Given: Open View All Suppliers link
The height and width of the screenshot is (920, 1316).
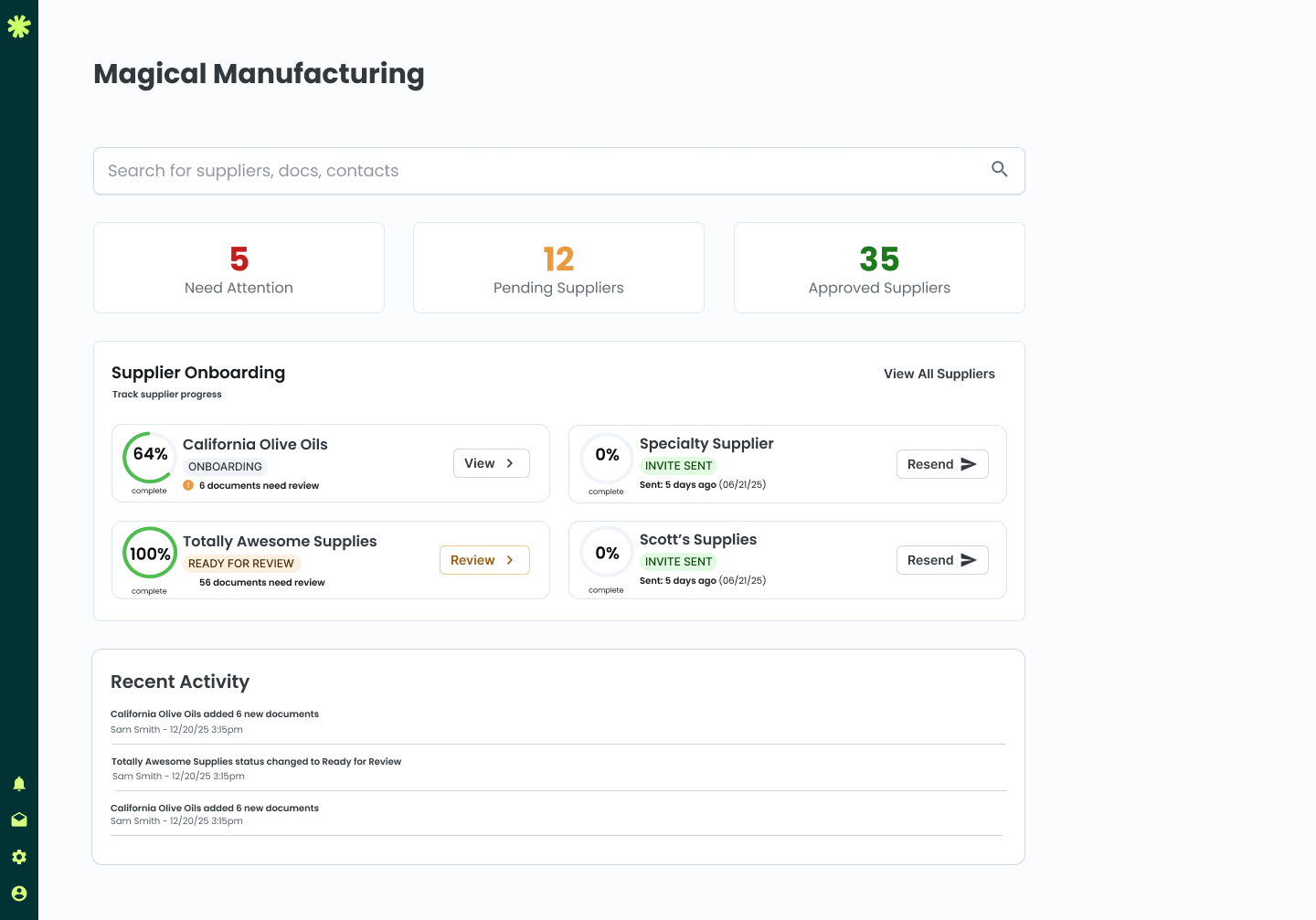Looking at the screenshot, I should pos(939,374).
